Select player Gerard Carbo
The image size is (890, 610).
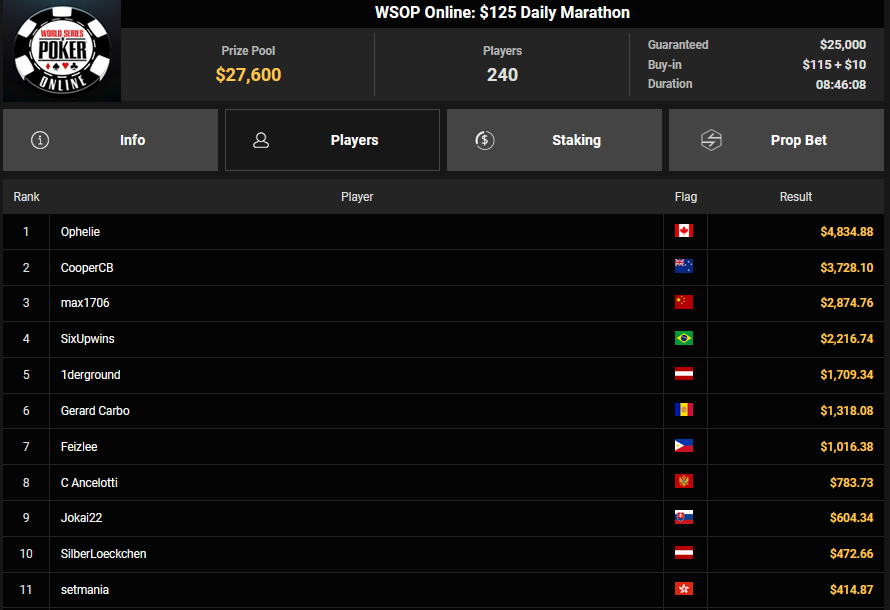coord(95,411)
